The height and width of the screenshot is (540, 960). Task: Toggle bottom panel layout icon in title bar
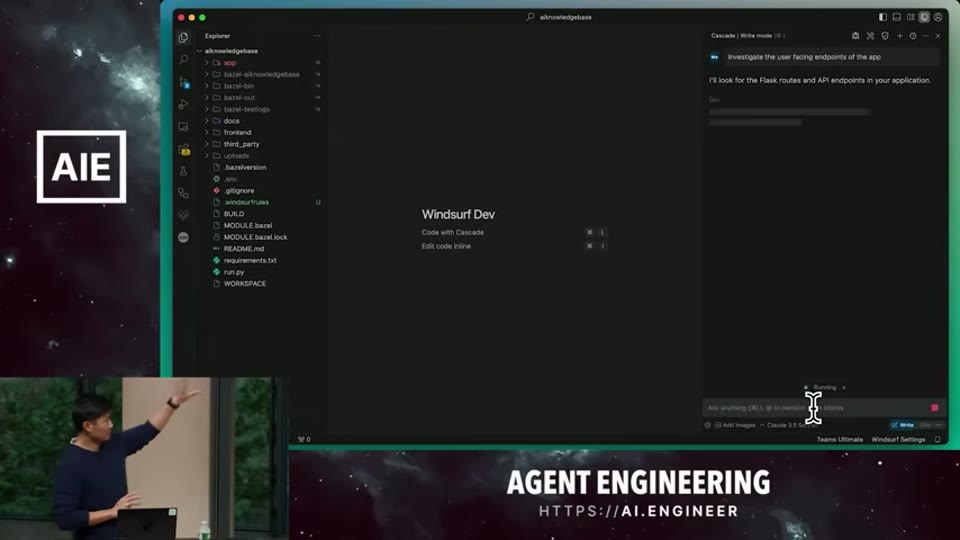896,17
